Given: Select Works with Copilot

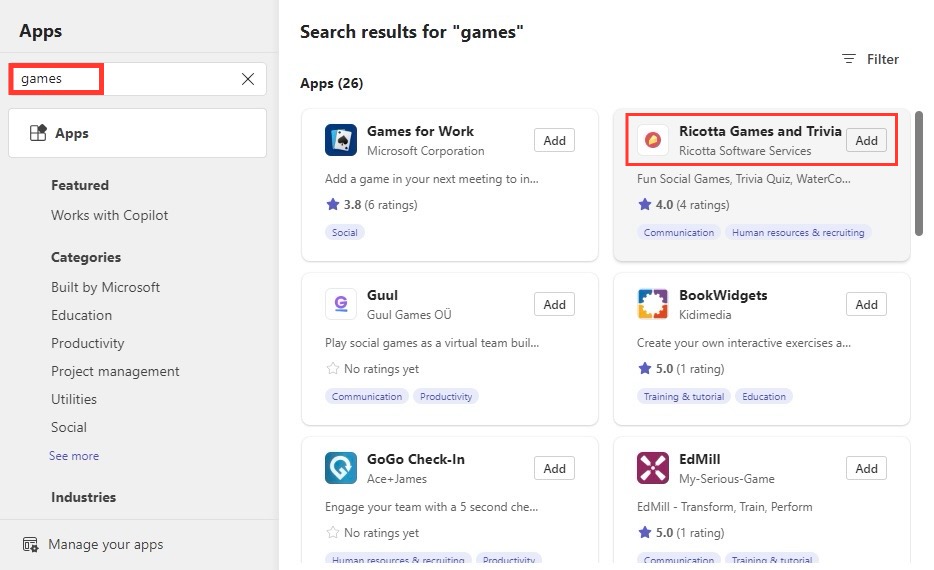Looking at the screenshot, I should [110, 215].
